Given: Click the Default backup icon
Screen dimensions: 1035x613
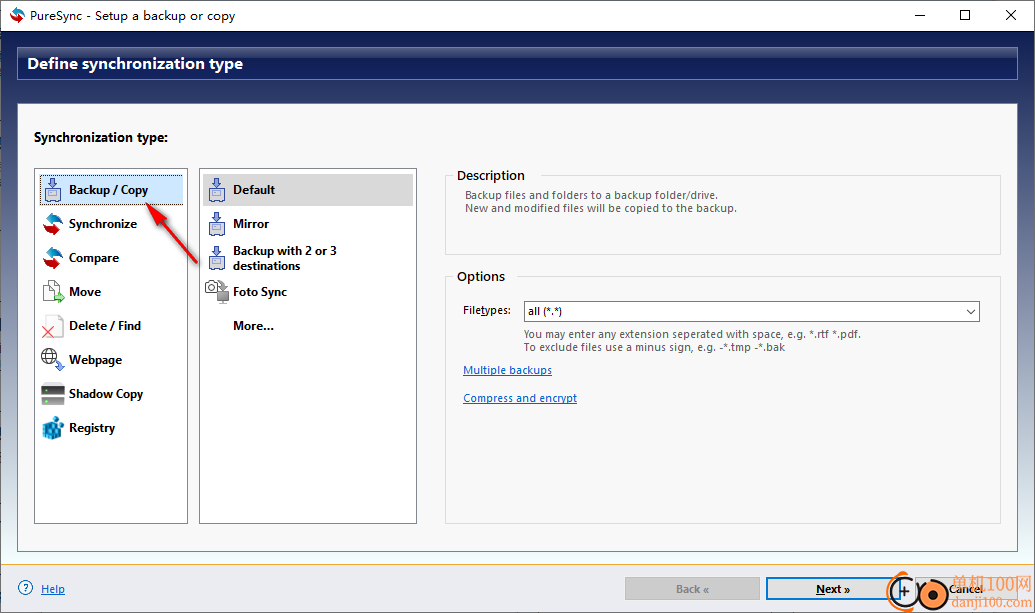Looking at the screenshot, I should (217, 190).
